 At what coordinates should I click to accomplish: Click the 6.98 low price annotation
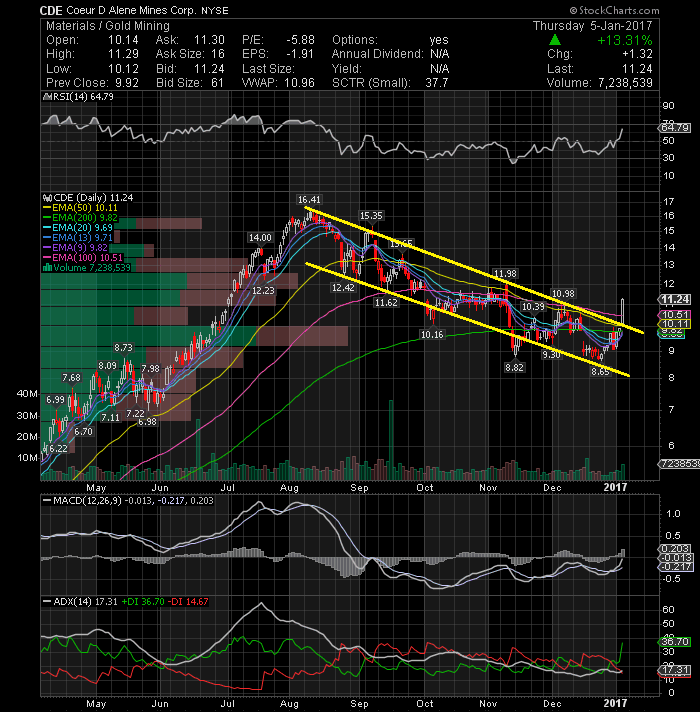(x=147, y=422)
